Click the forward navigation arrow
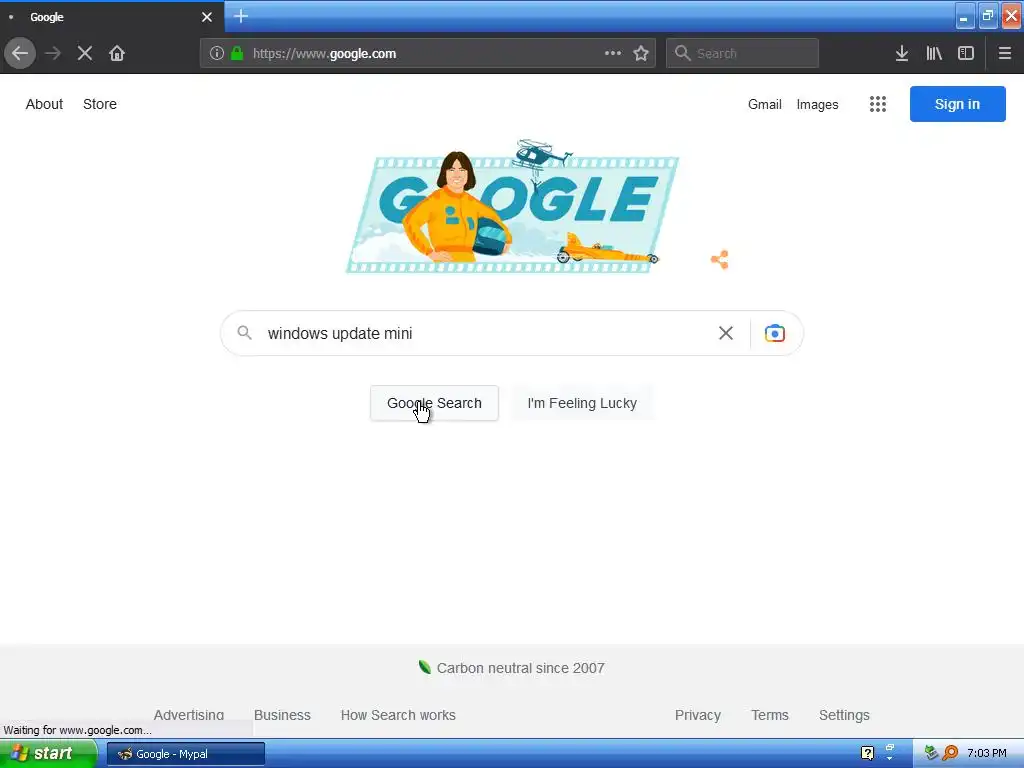 53,54
